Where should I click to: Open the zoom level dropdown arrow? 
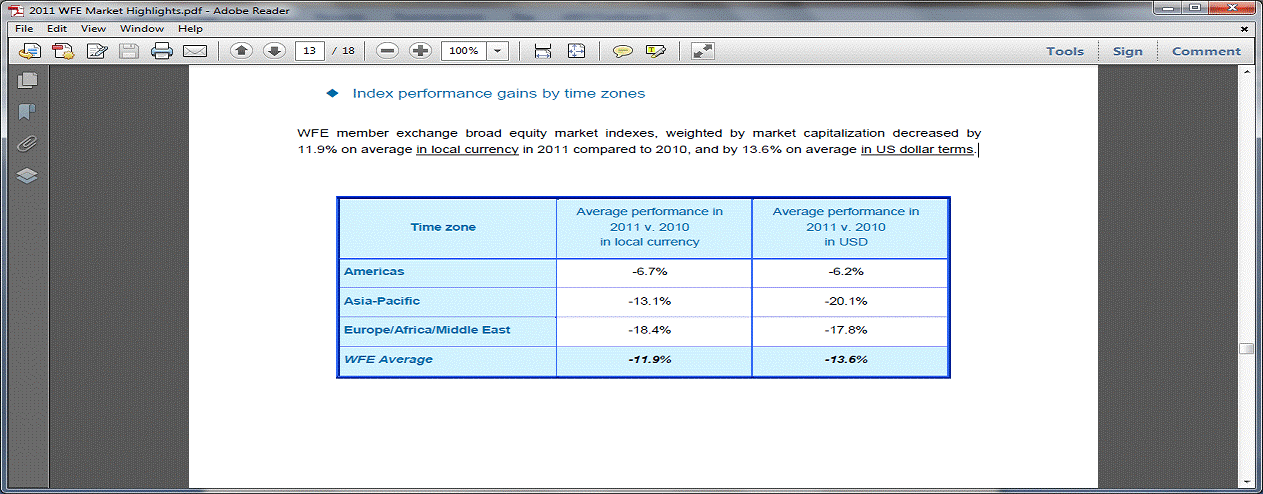498,51
